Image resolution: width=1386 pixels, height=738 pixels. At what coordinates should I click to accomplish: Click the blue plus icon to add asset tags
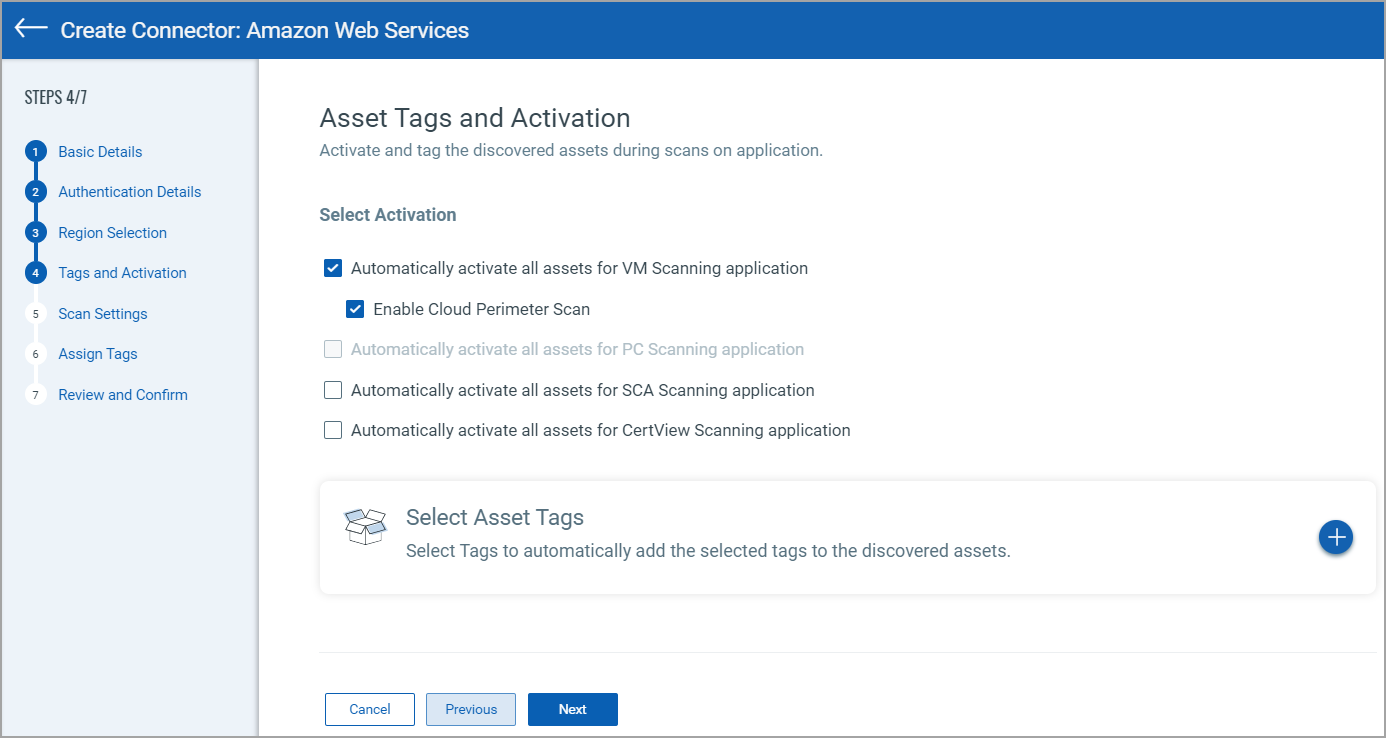[1336, 537]
